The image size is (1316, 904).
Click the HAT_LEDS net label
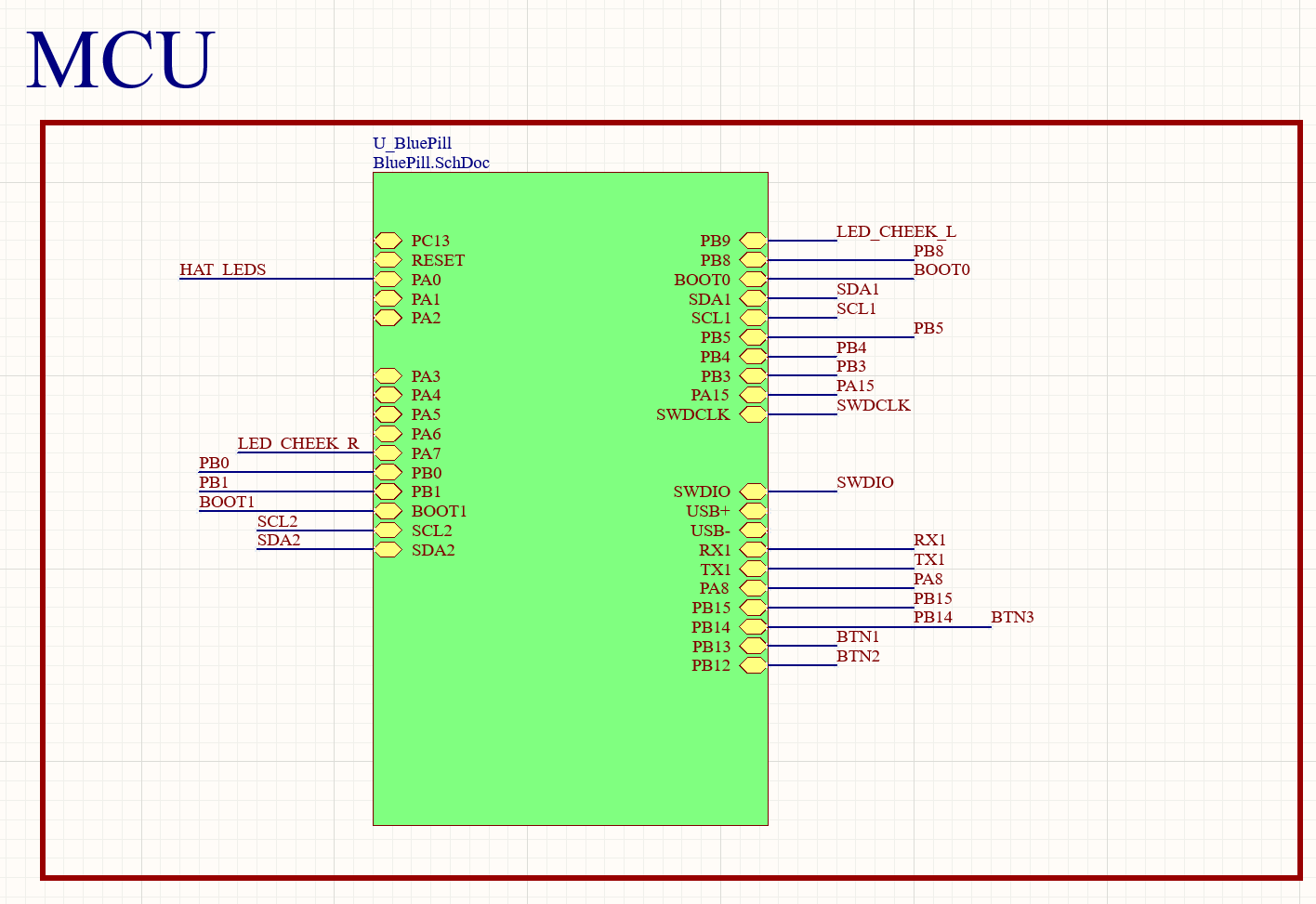tap(222, 269)
